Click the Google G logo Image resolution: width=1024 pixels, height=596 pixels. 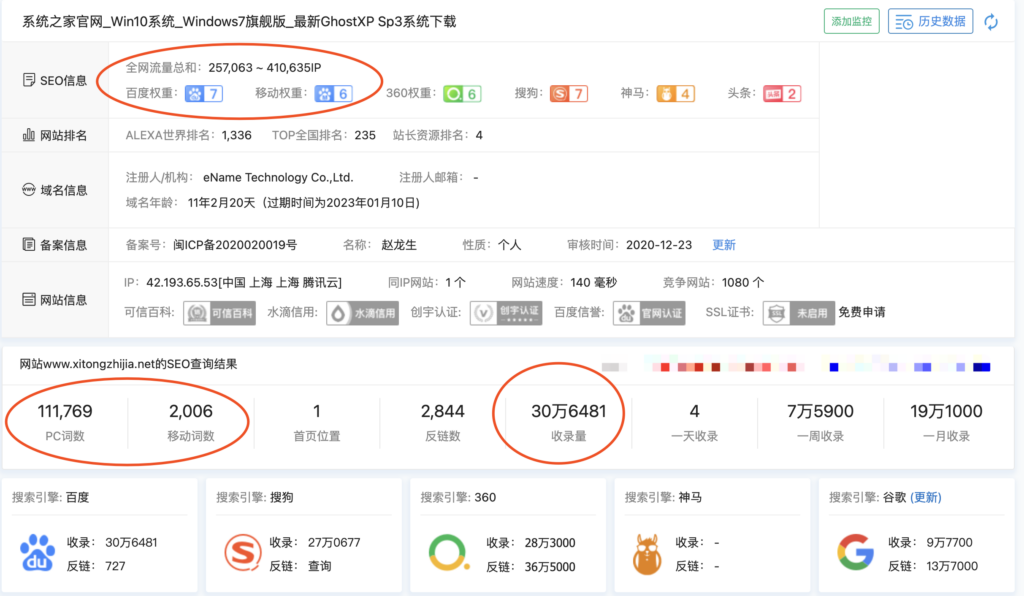(856, 552)
